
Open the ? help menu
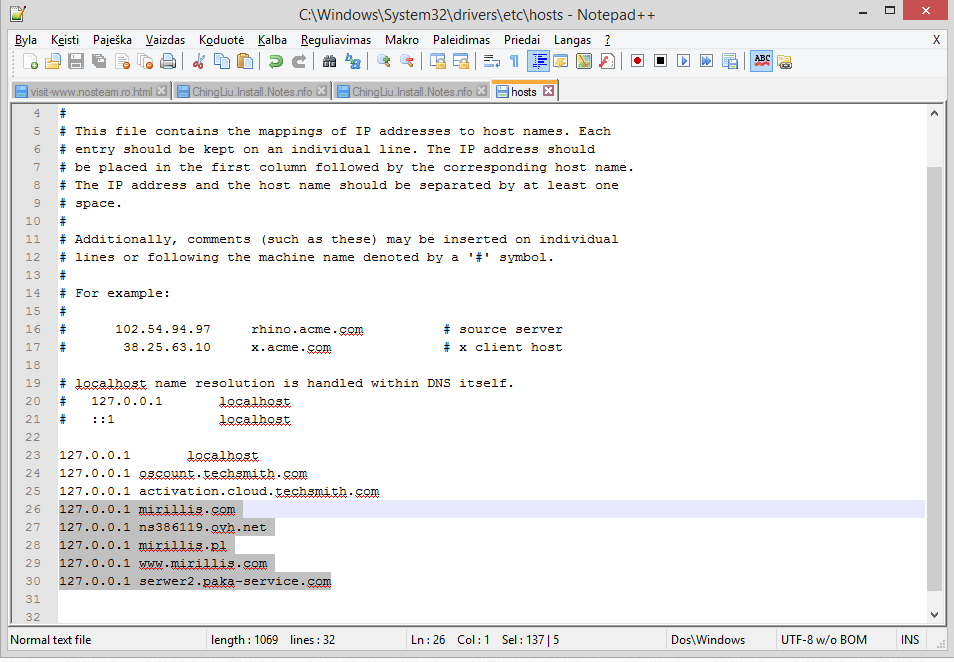pyautogui.click(x=607, y=40)
